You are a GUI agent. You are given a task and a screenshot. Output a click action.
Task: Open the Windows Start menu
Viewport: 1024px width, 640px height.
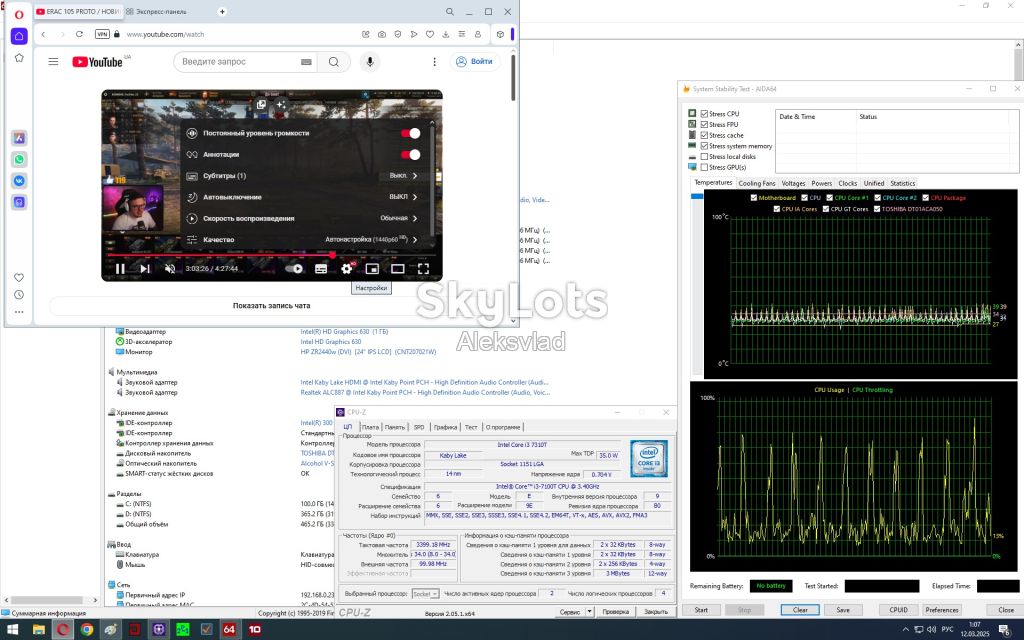pyautogui.click(x=12, y=630)
